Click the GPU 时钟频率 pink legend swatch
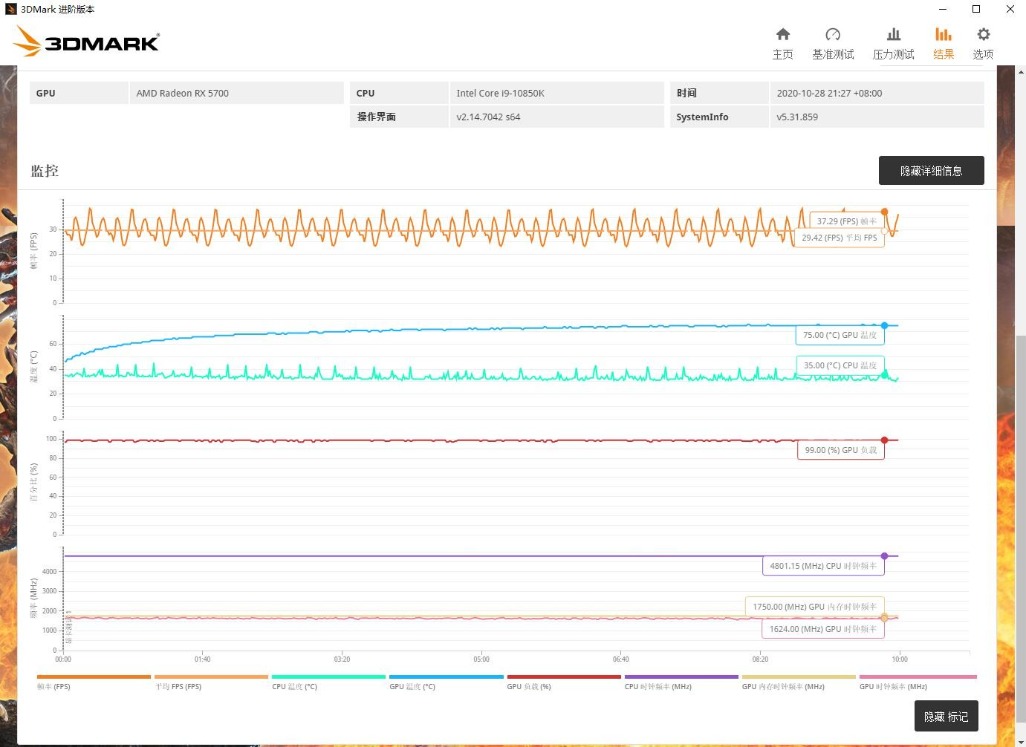1026x747 pixels. tap(917, 677)
